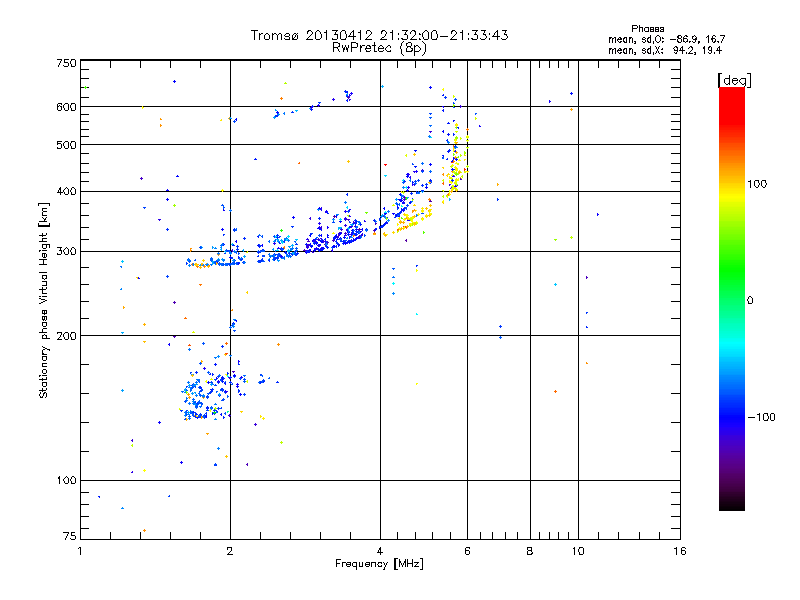Click the "100" label beside the color scale

tap(757, 184)
